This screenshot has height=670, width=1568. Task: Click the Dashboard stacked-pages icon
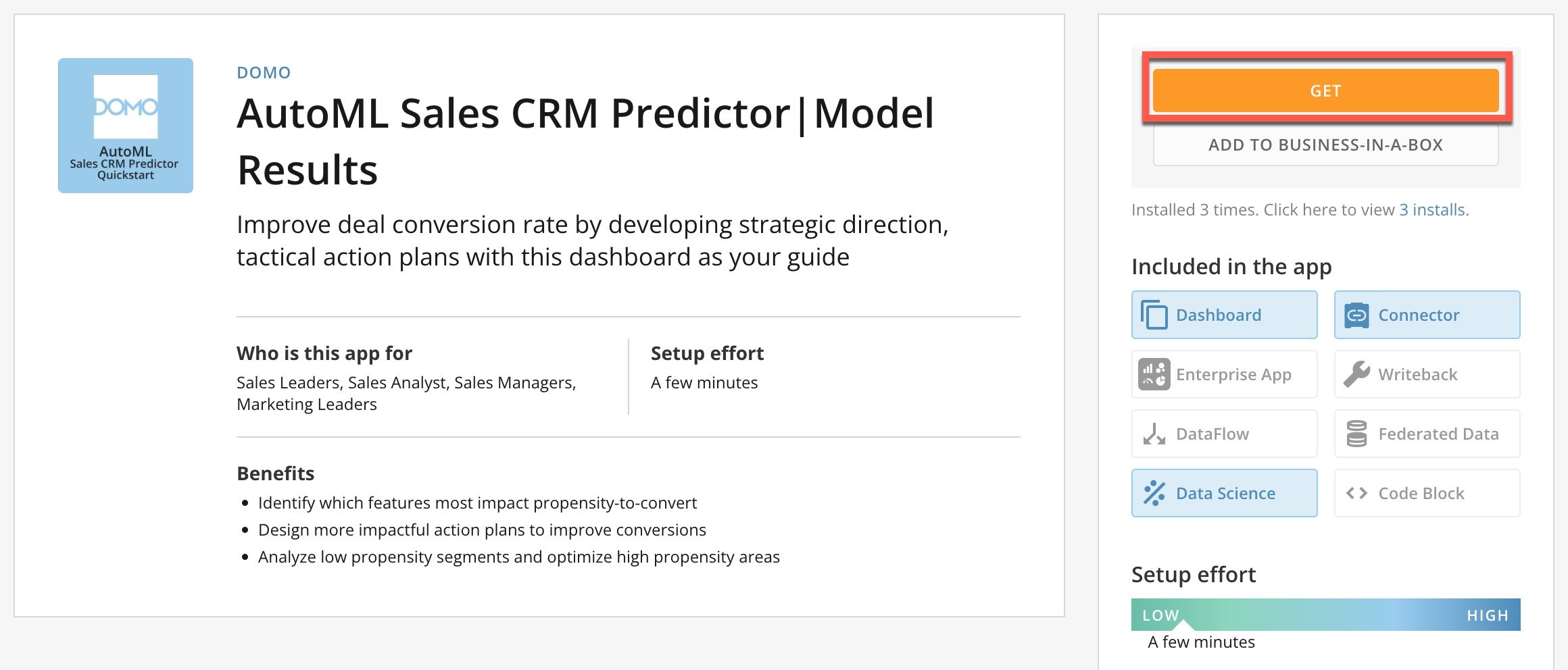(x=1154, y=315)
